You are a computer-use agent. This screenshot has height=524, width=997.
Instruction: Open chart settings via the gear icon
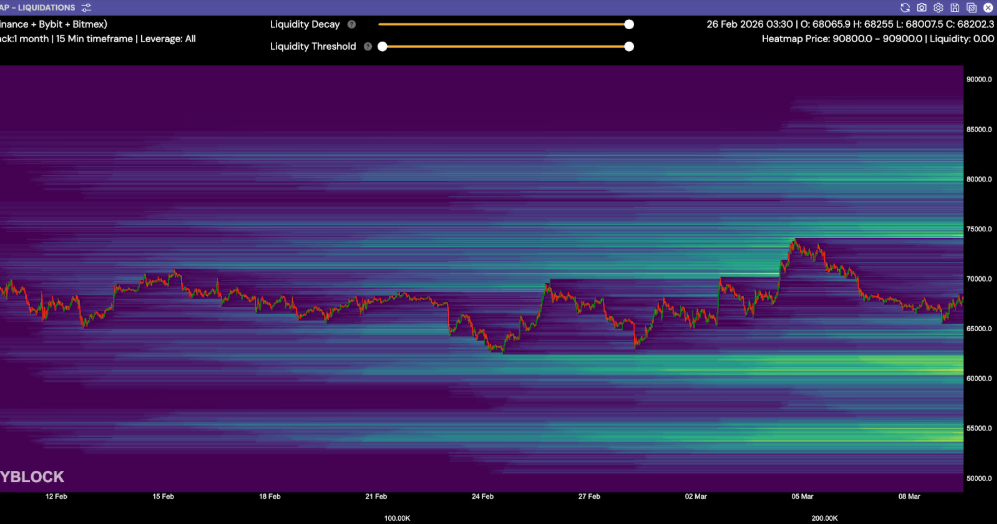[x=938, y=8]
